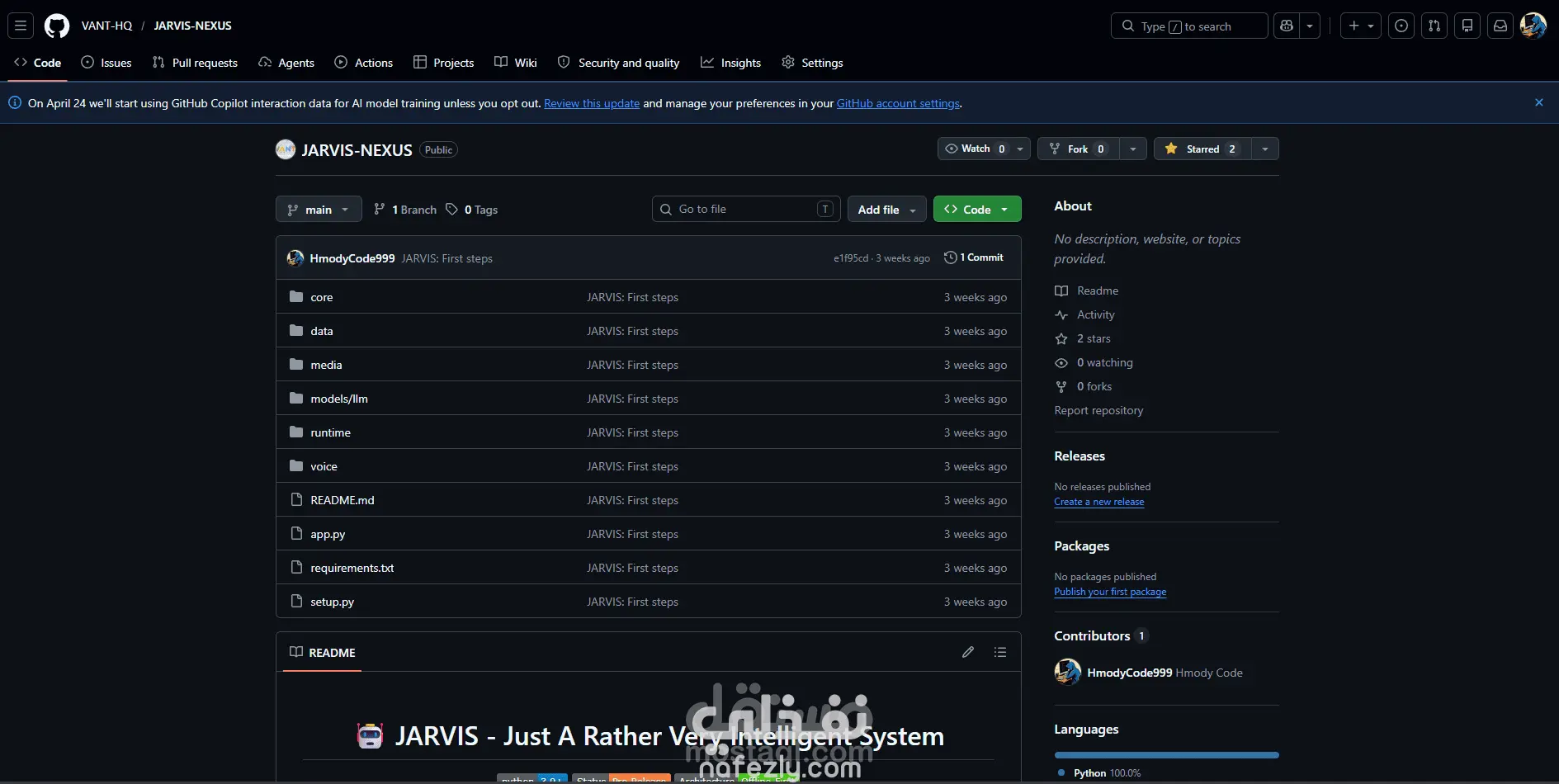This screenshot has width=1559, height=784.
Task: Open the README.md file
Action: click(x=343, y=500)
